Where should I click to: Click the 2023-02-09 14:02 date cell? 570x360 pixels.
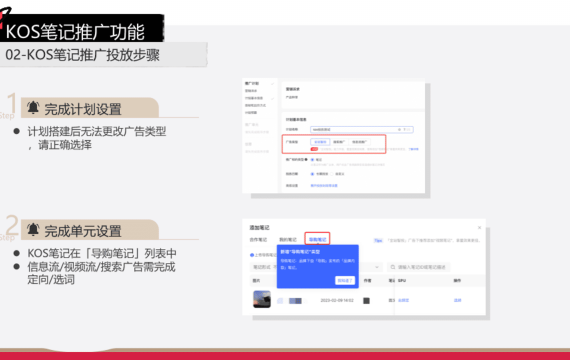(337, 300)
